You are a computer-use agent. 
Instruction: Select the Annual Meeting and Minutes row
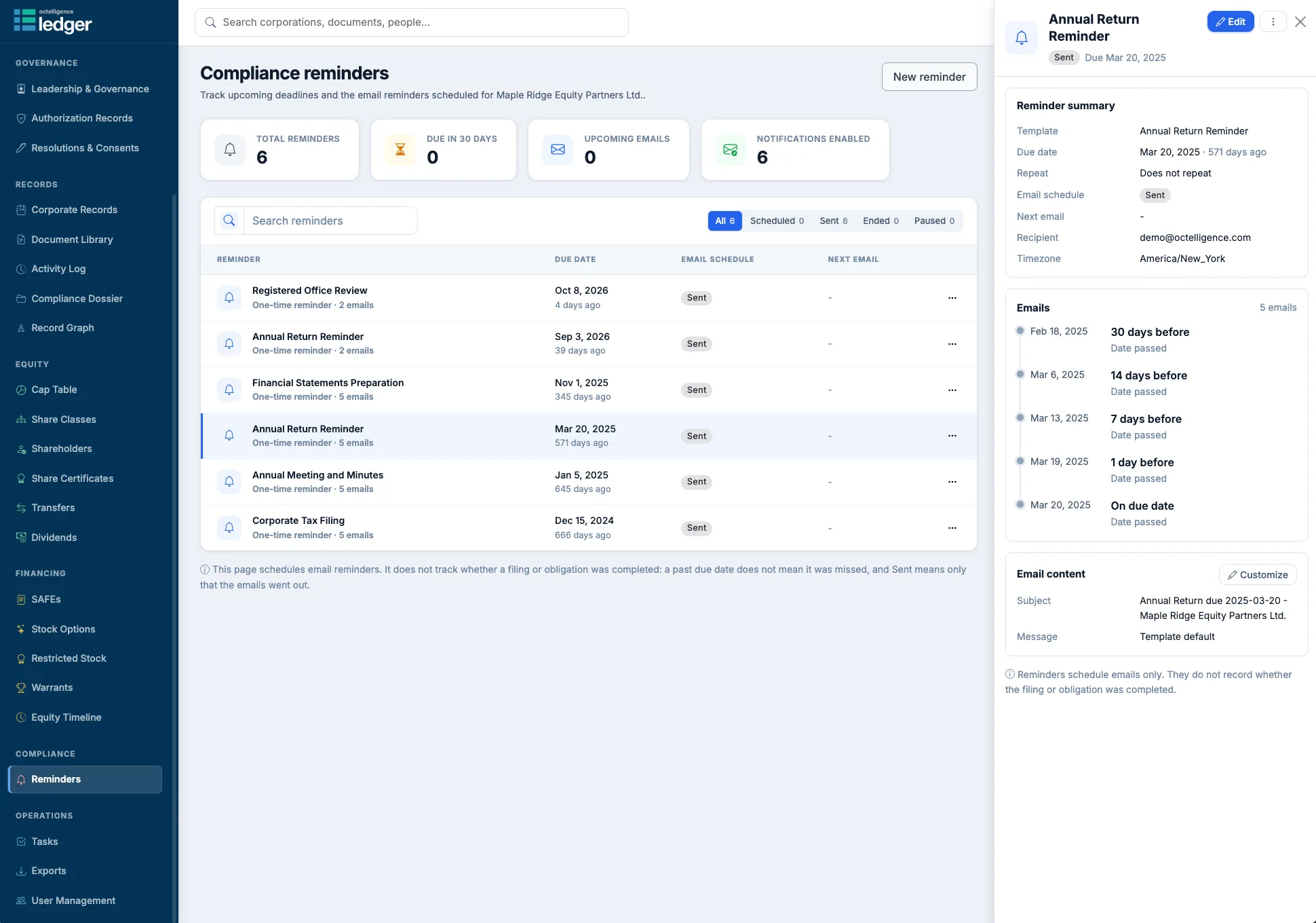click(x=589, y=482)
